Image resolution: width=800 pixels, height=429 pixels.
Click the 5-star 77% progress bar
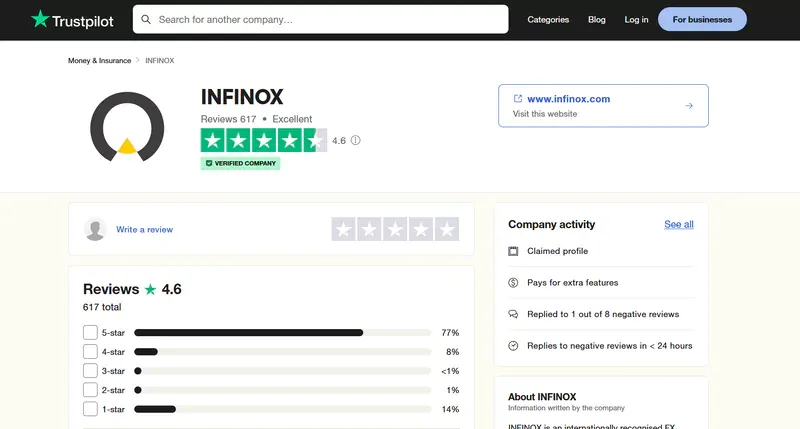click(283, 333)
